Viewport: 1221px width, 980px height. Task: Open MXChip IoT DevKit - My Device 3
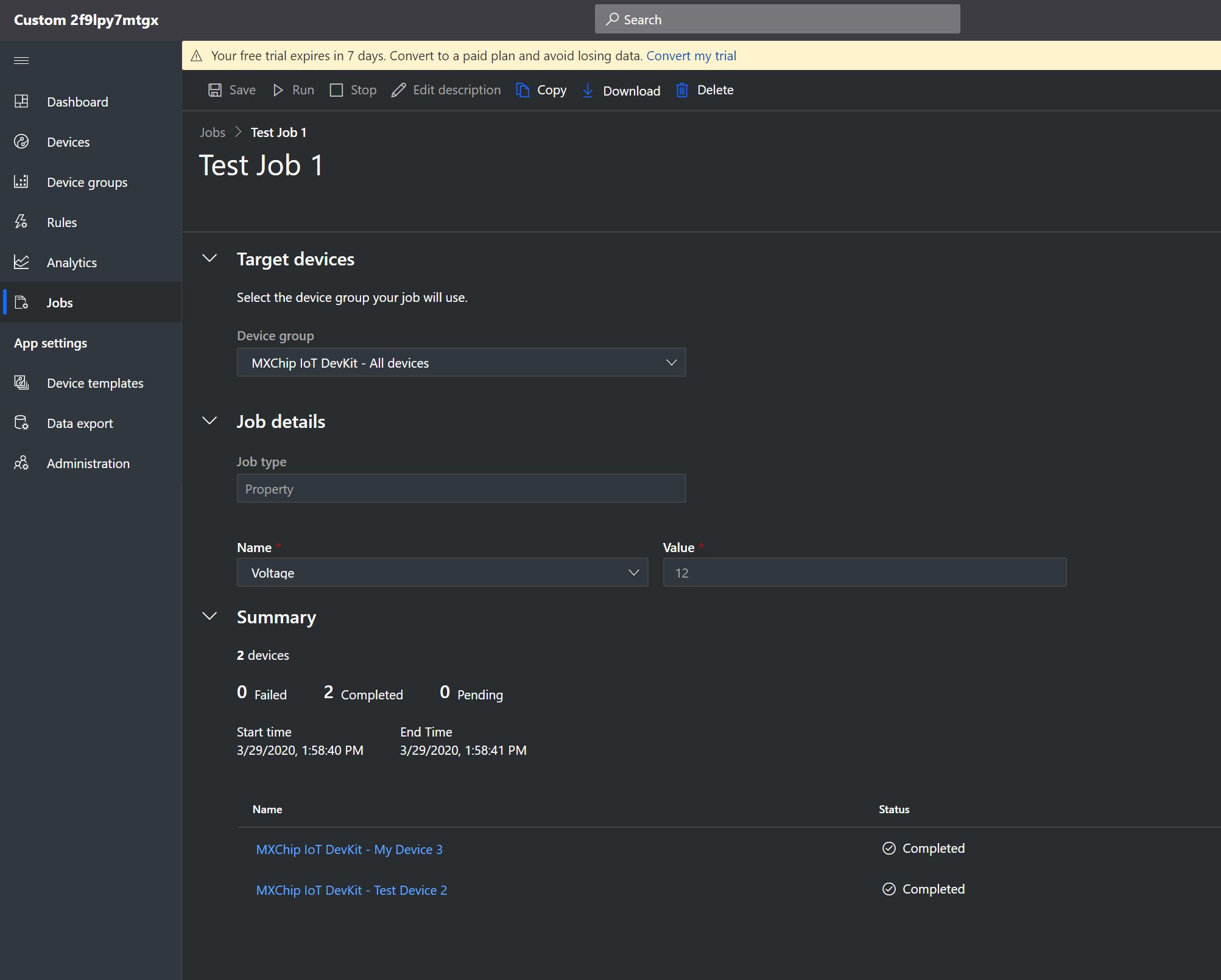tap(349, 849)
